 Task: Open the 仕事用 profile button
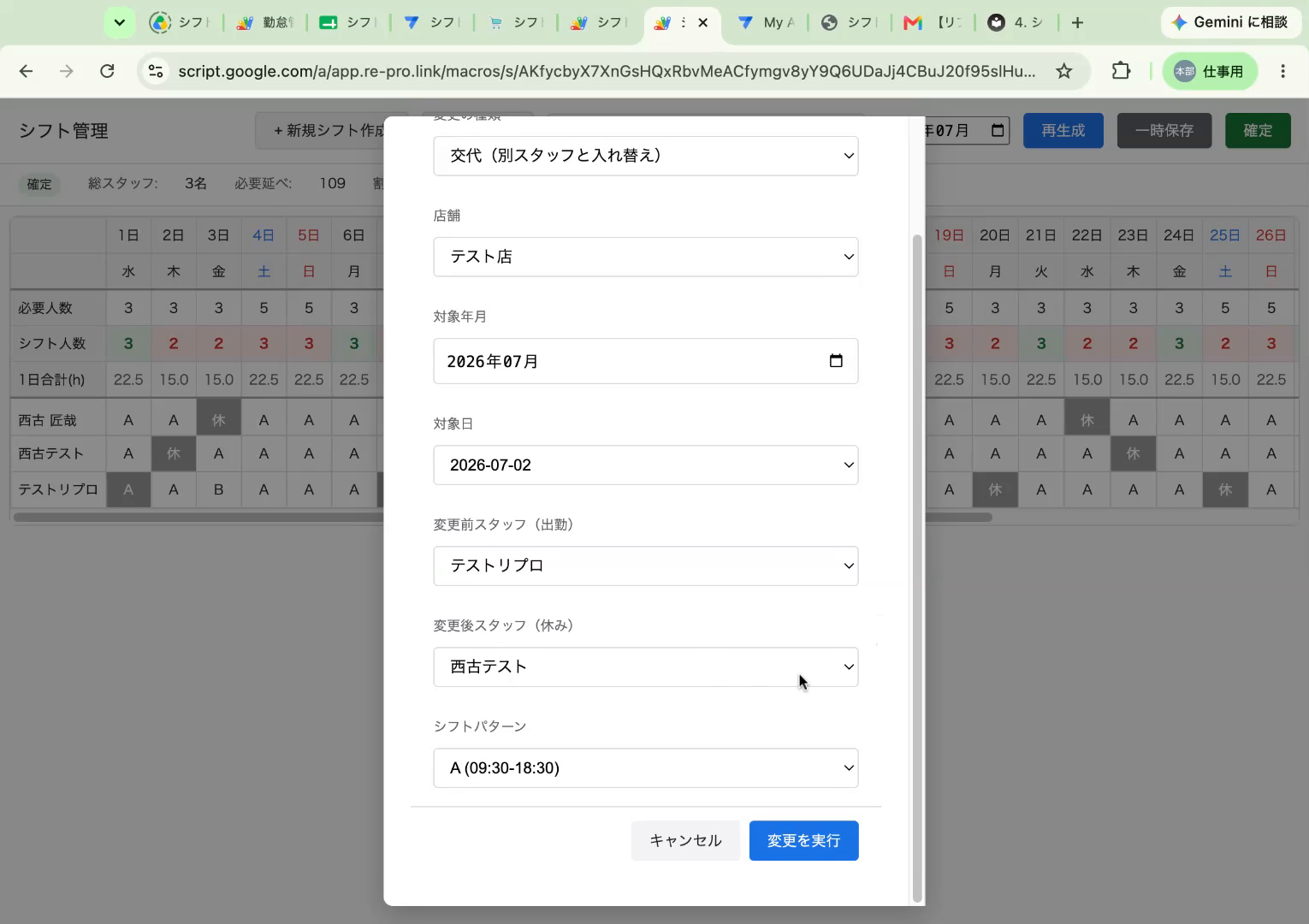coord(1209,72)
